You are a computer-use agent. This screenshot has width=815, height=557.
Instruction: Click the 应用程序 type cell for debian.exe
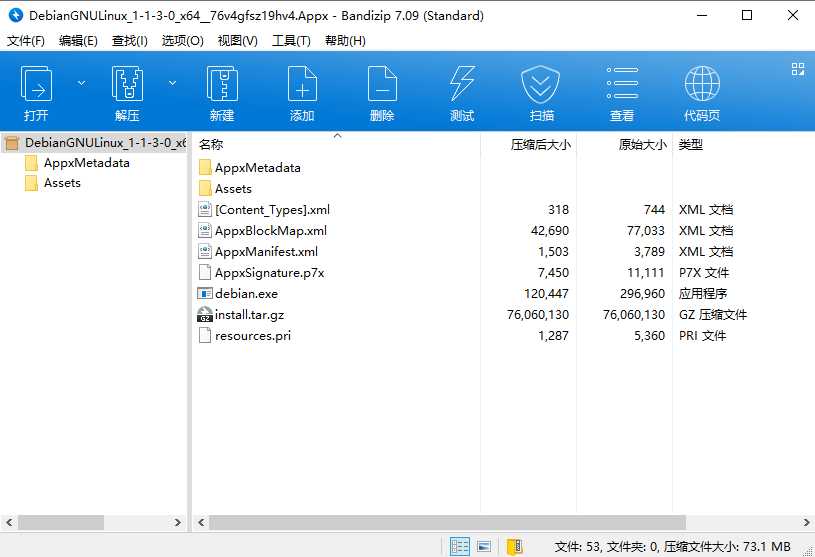(x=703, y=294)
